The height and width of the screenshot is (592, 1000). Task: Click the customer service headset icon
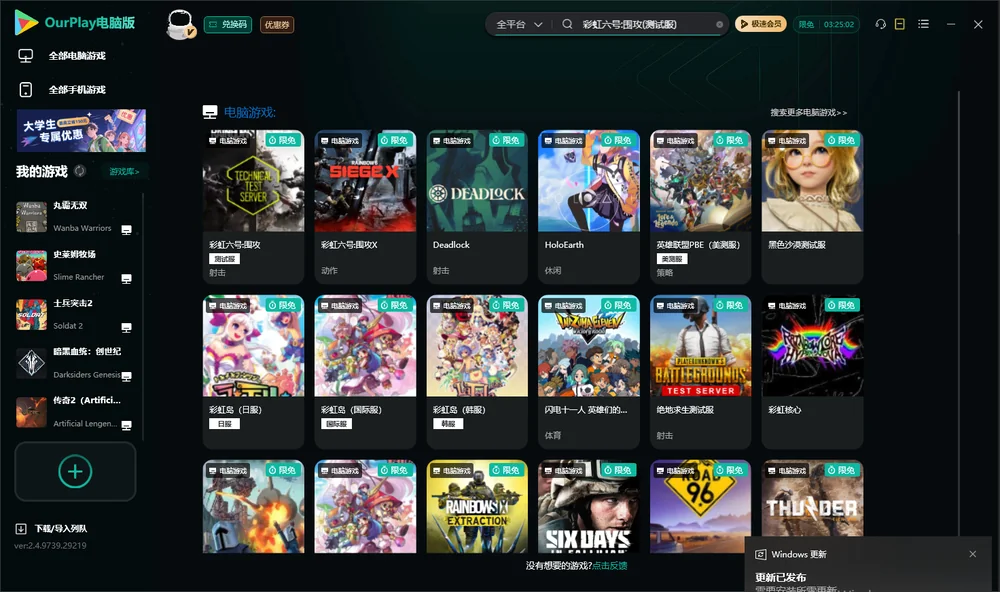tap(881, 24)
